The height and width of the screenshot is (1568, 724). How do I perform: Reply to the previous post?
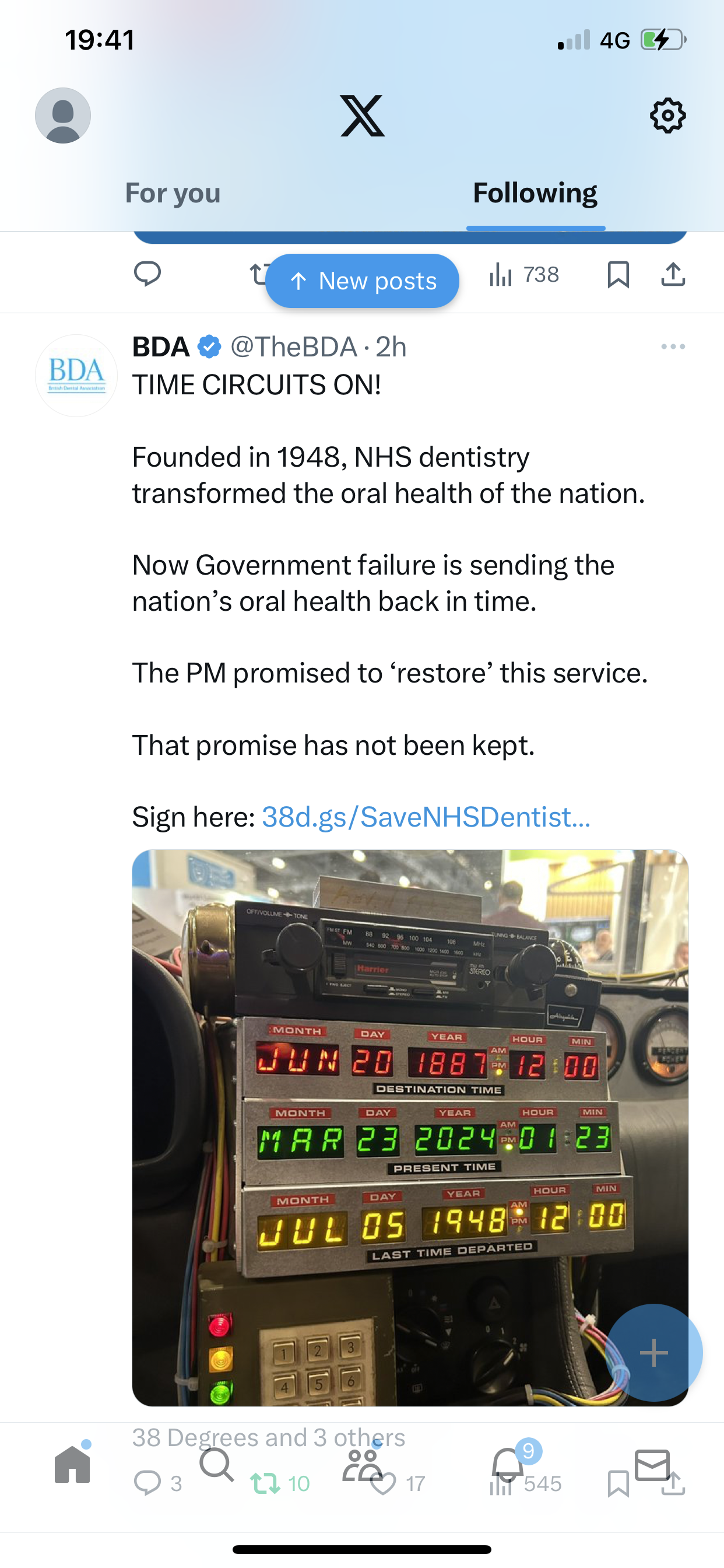pos(147,274)
